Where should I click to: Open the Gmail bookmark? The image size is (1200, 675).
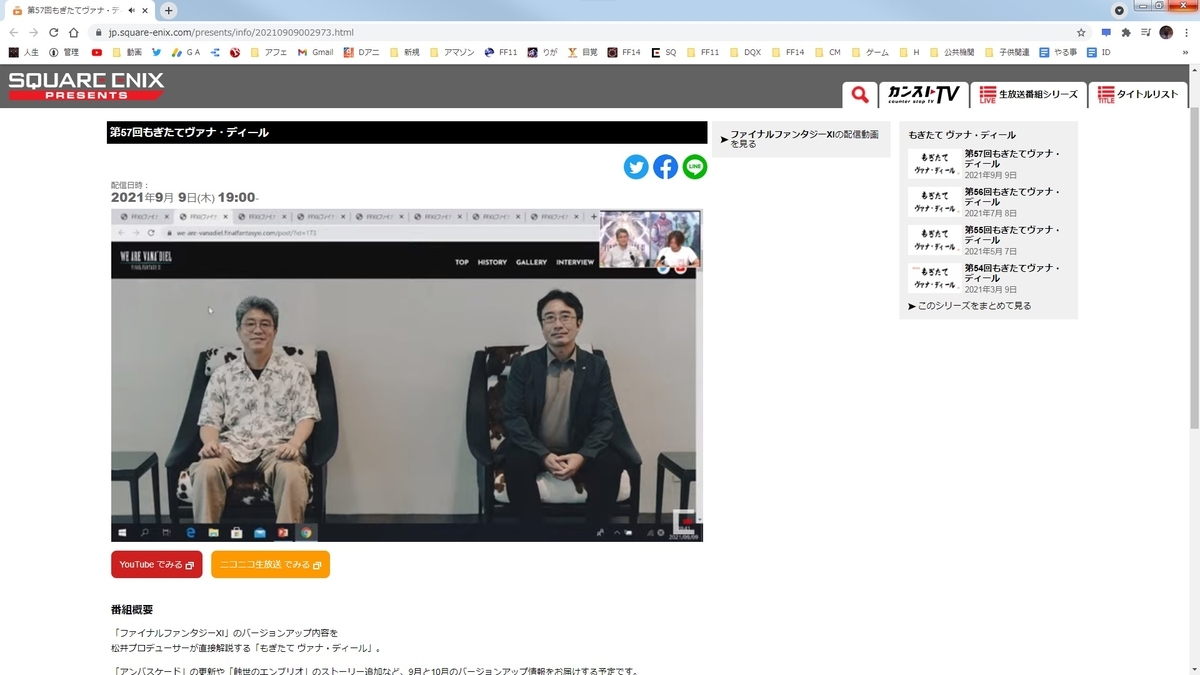click(x=315, y=52)
